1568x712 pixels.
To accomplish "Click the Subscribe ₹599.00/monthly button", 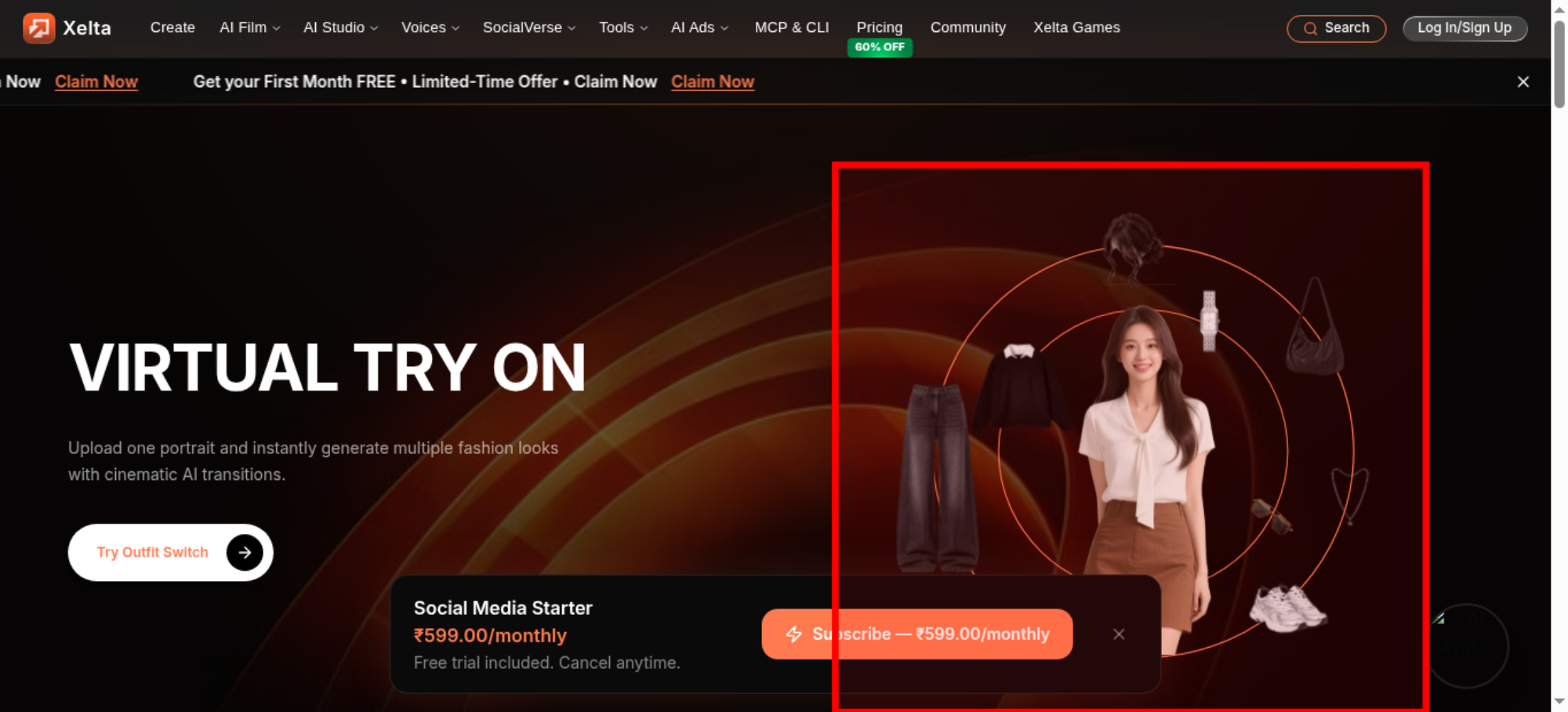I will 917,634.
